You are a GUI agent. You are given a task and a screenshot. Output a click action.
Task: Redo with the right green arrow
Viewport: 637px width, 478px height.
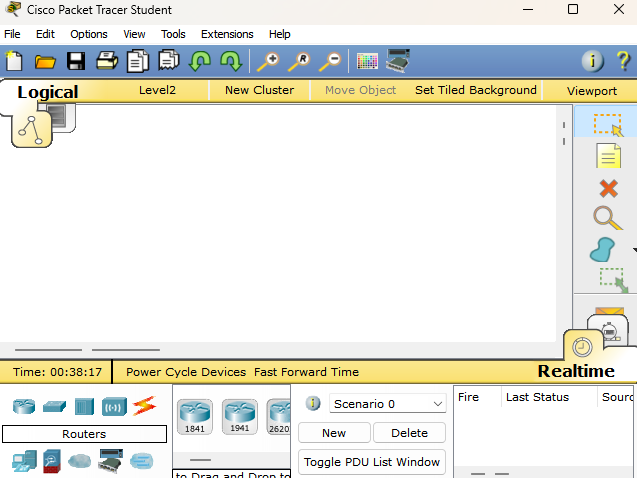point(231,61)
